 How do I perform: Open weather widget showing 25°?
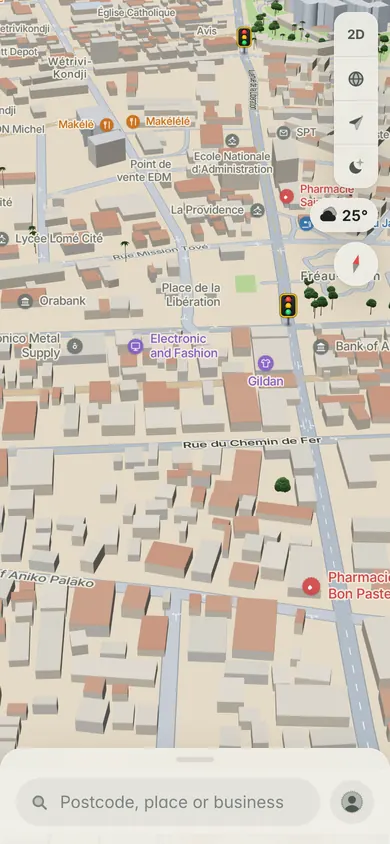click(344, 216)
